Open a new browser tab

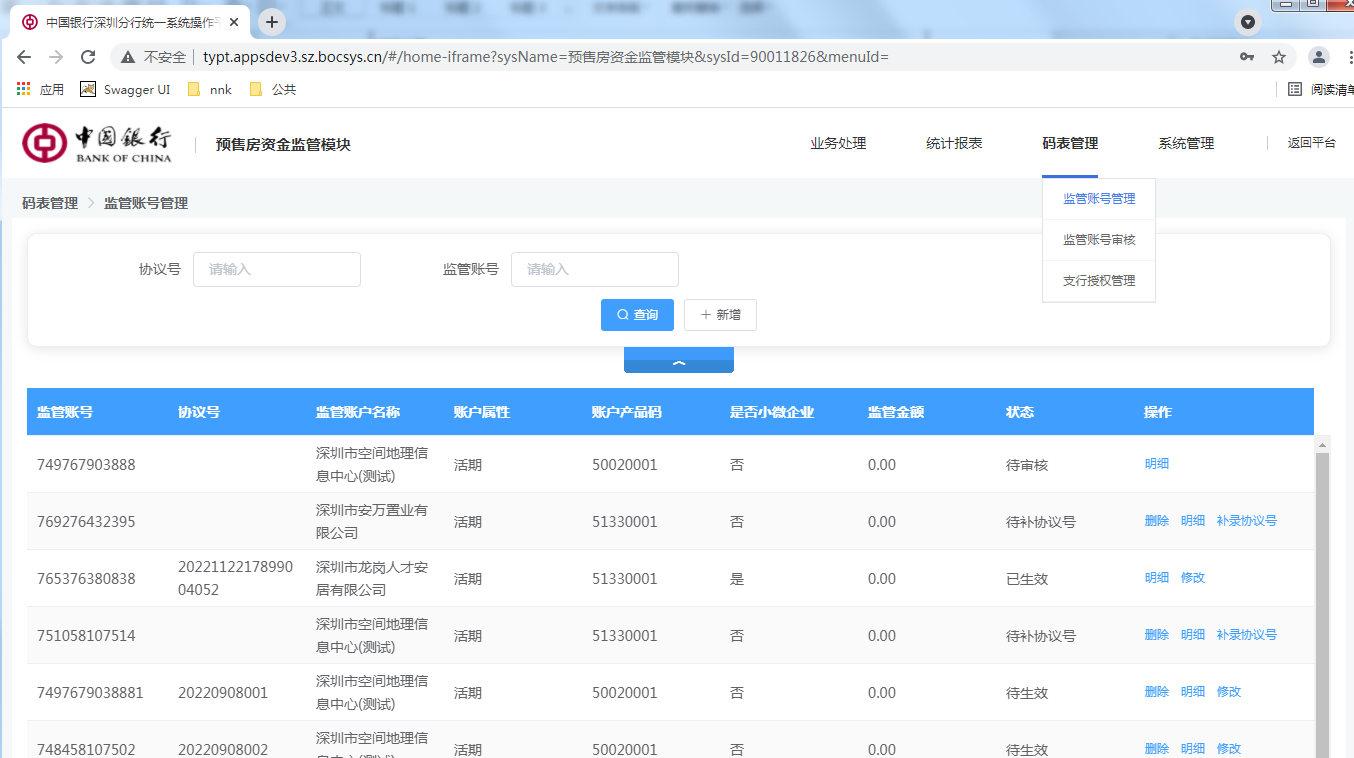click(271, 22)
